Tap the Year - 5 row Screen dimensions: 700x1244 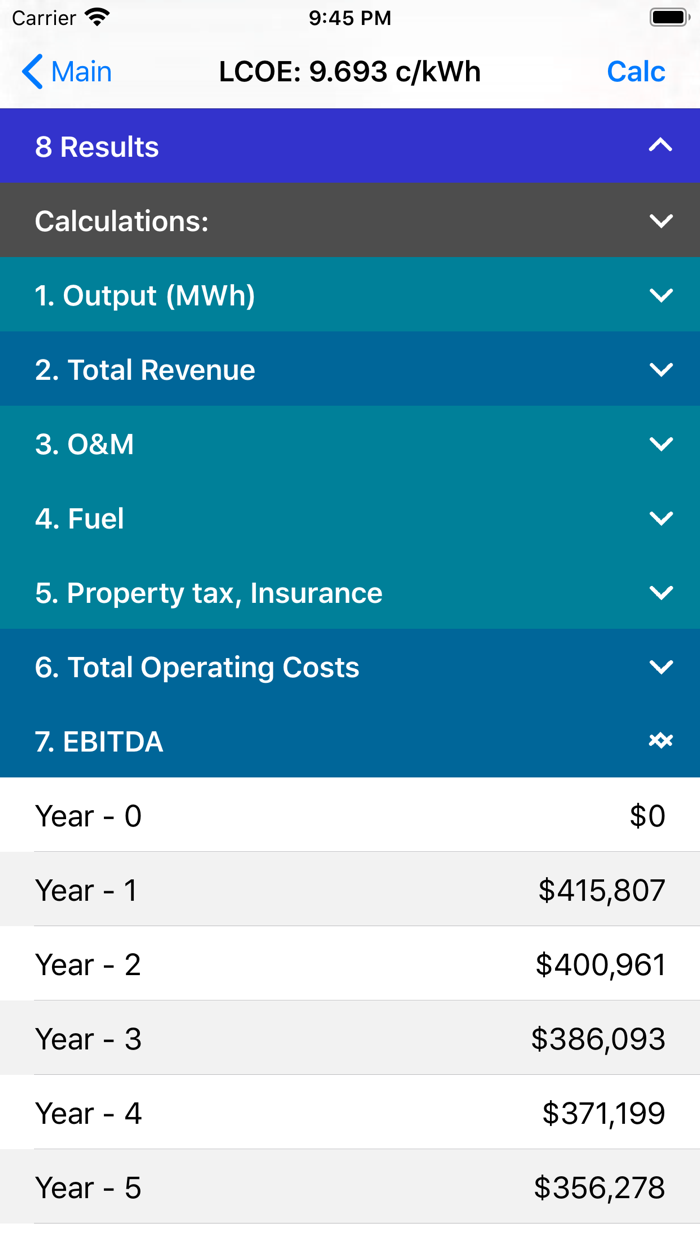350,1187
